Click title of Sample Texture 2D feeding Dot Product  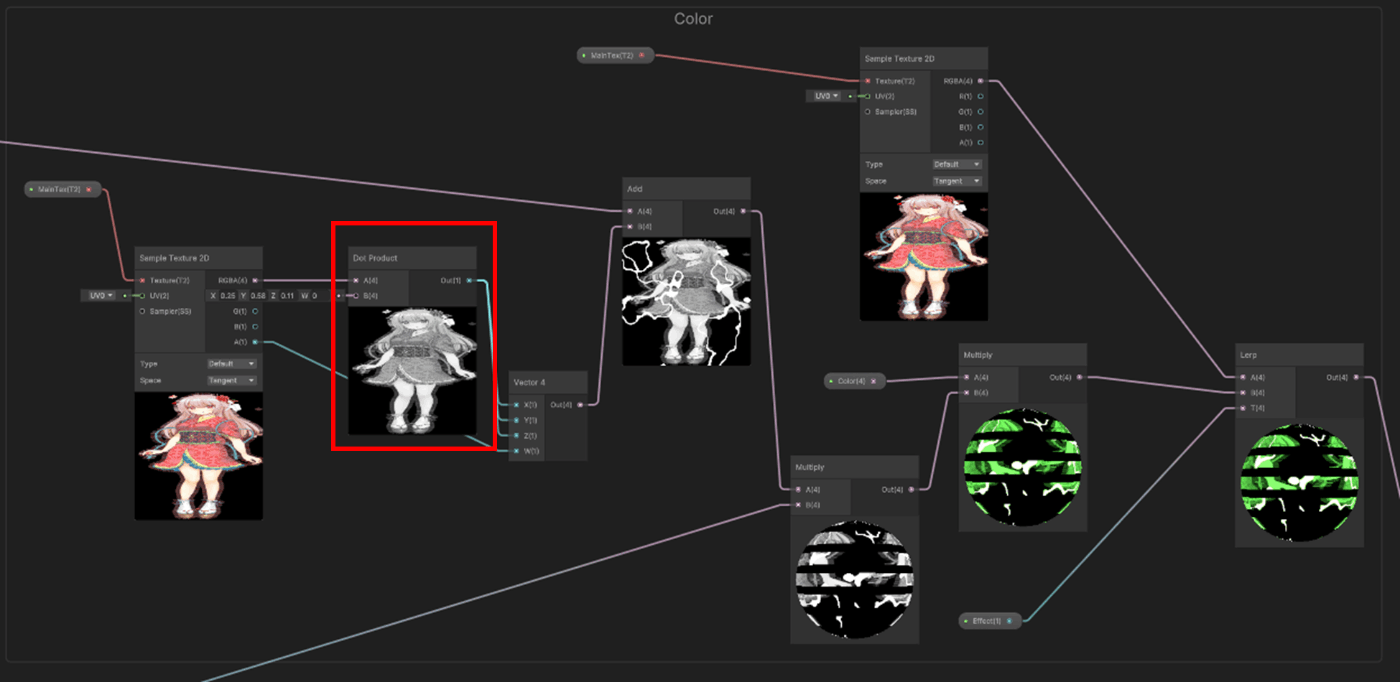point(174,258)
